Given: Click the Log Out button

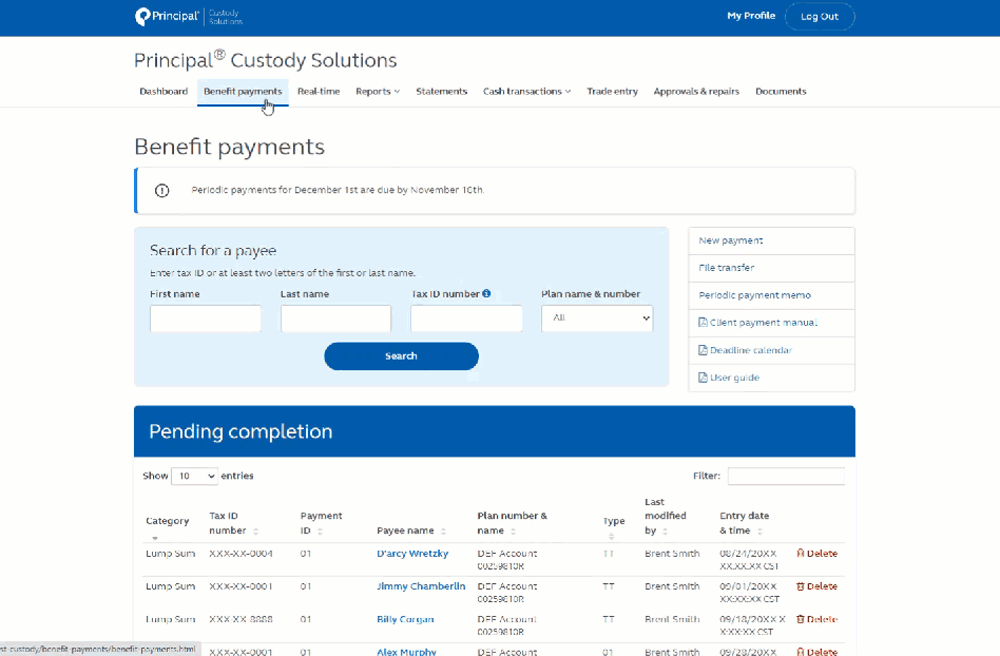Looking at the screenshot, I should (819, 16).
